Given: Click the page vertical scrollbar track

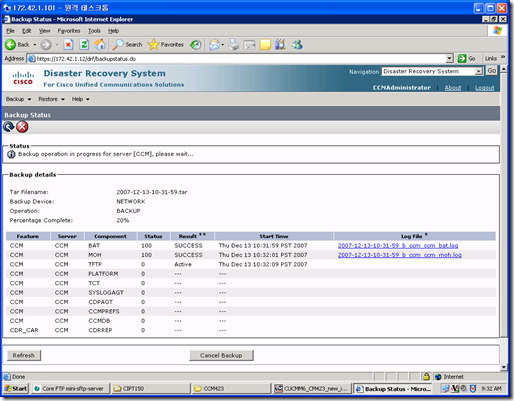Looking at the screenshot, I should pos(503,217).
